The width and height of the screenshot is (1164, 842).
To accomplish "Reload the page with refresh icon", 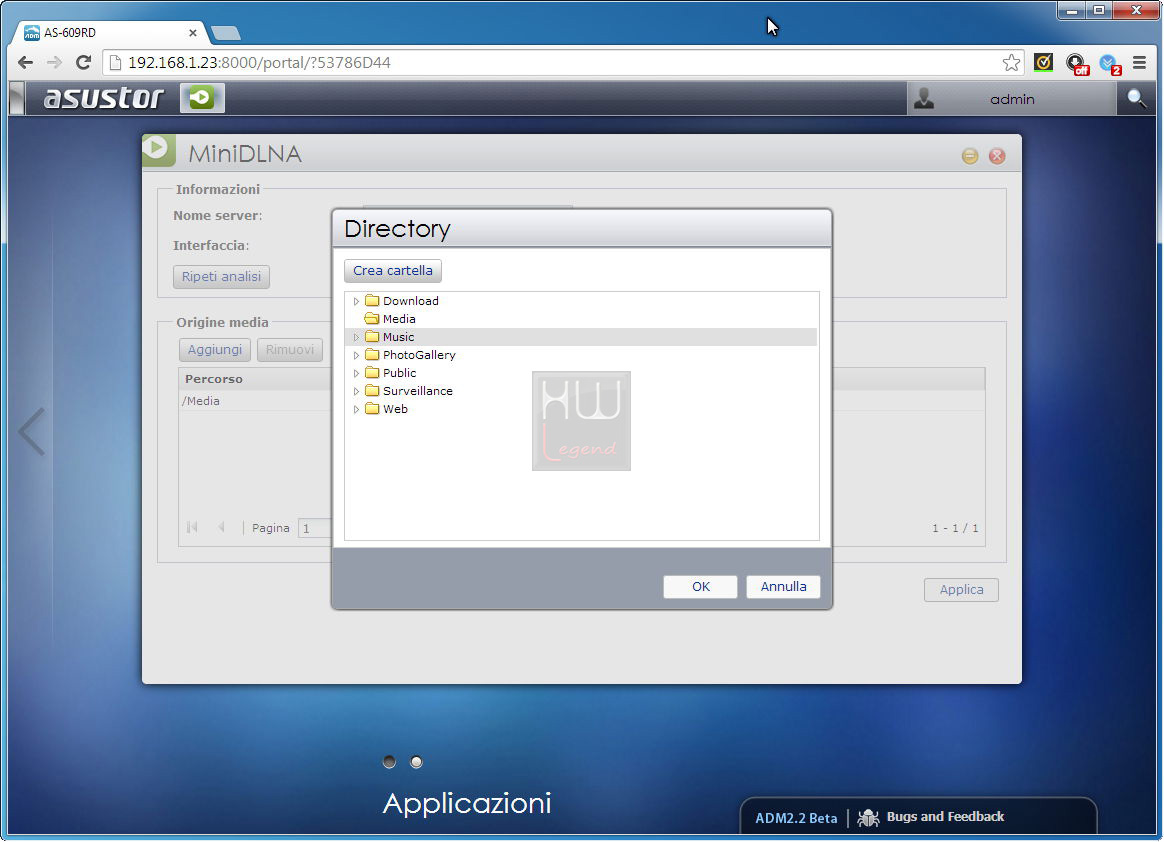I will click(83, 62).
